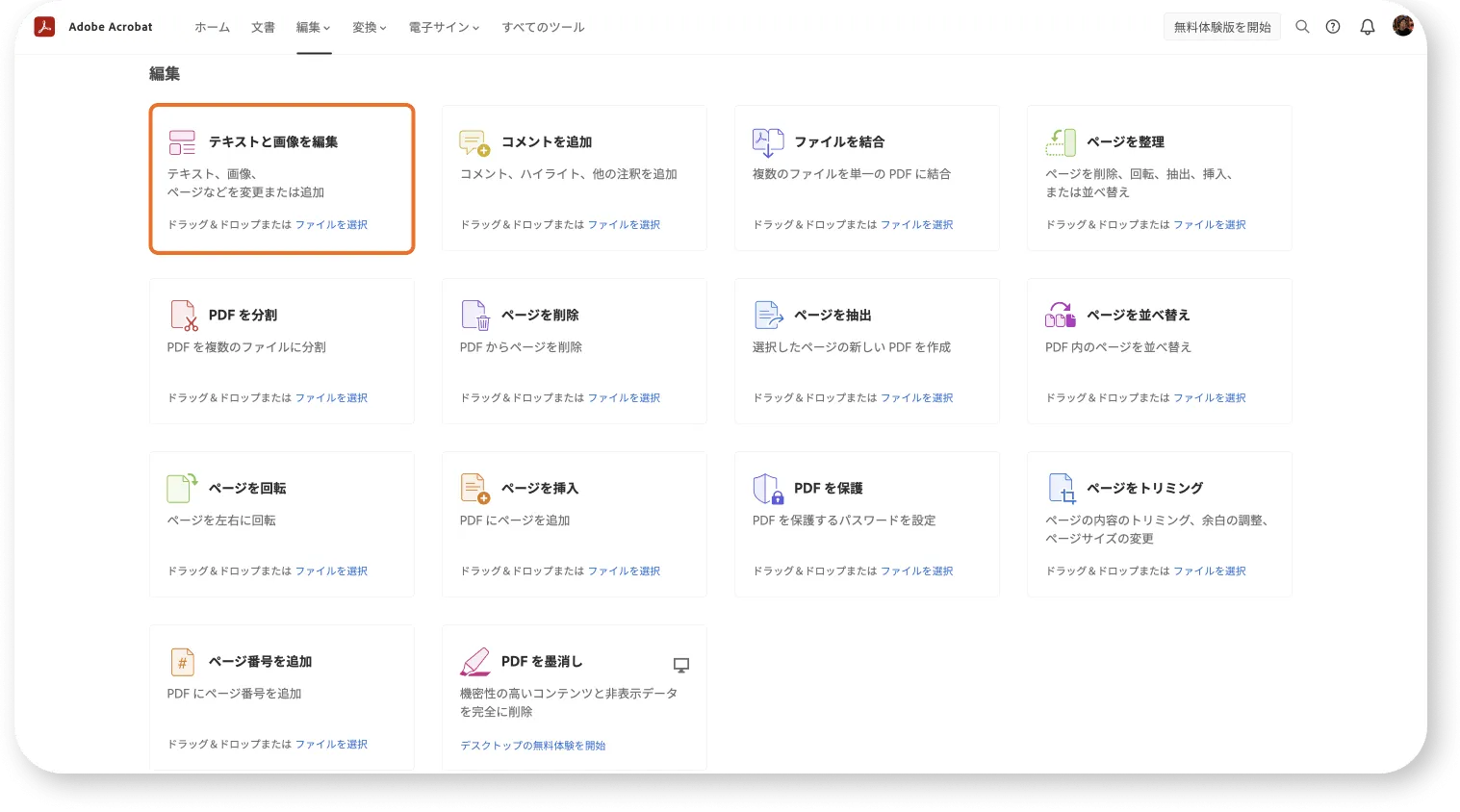Screen dimensions: 1460x812
Task: Click ファイルを選択 under コメントを追加
Action: 624,224
